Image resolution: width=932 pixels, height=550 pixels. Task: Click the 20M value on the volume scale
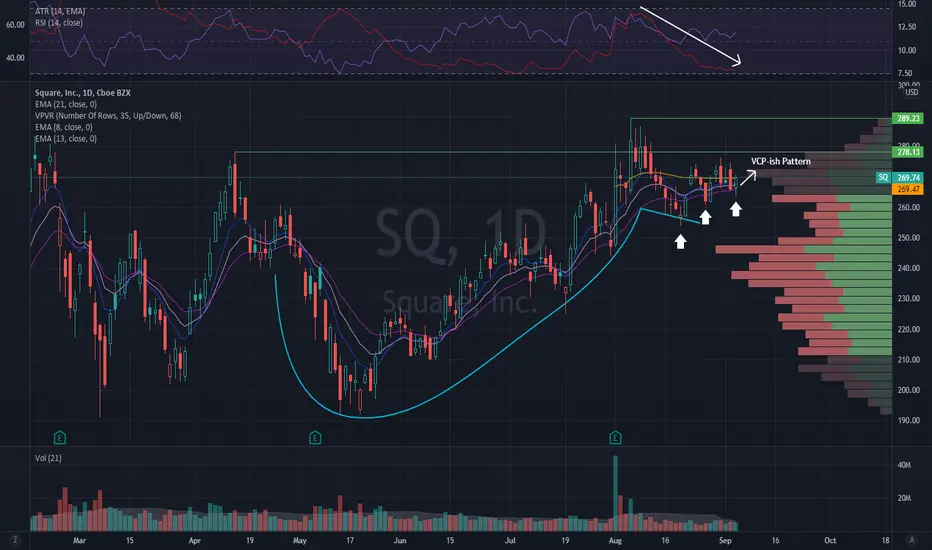(x=904, y=498)
